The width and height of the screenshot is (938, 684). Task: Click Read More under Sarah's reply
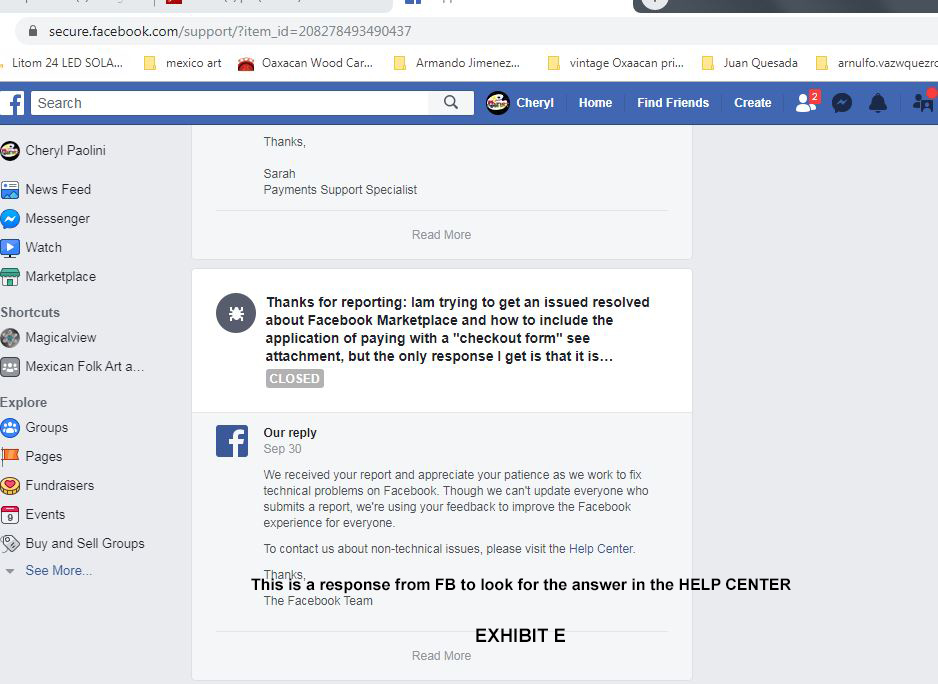(x=441, y=235)
